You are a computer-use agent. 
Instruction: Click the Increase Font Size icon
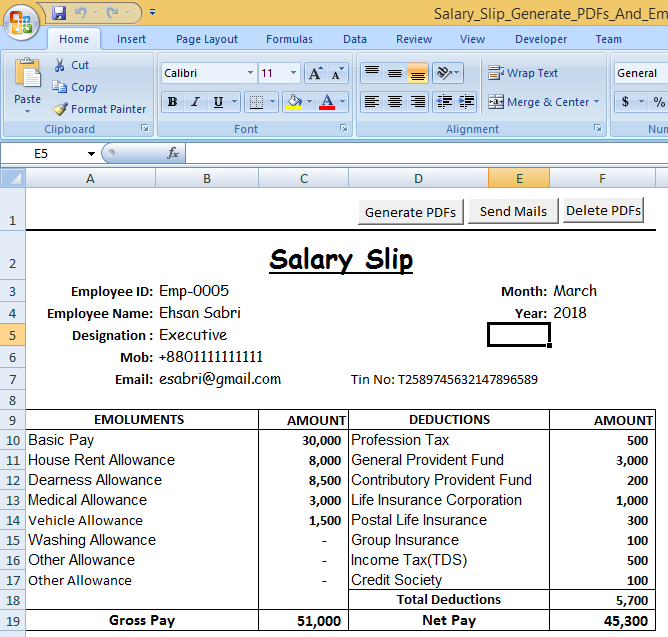(x=315, y=74)
